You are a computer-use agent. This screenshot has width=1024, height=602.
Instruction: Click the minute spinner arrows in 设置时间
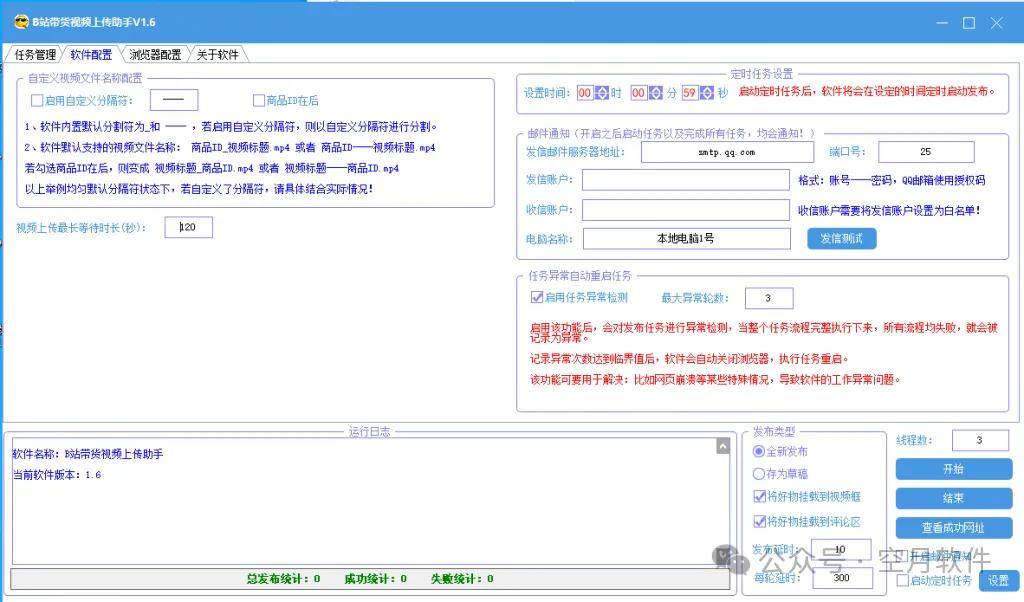(656, 93)
